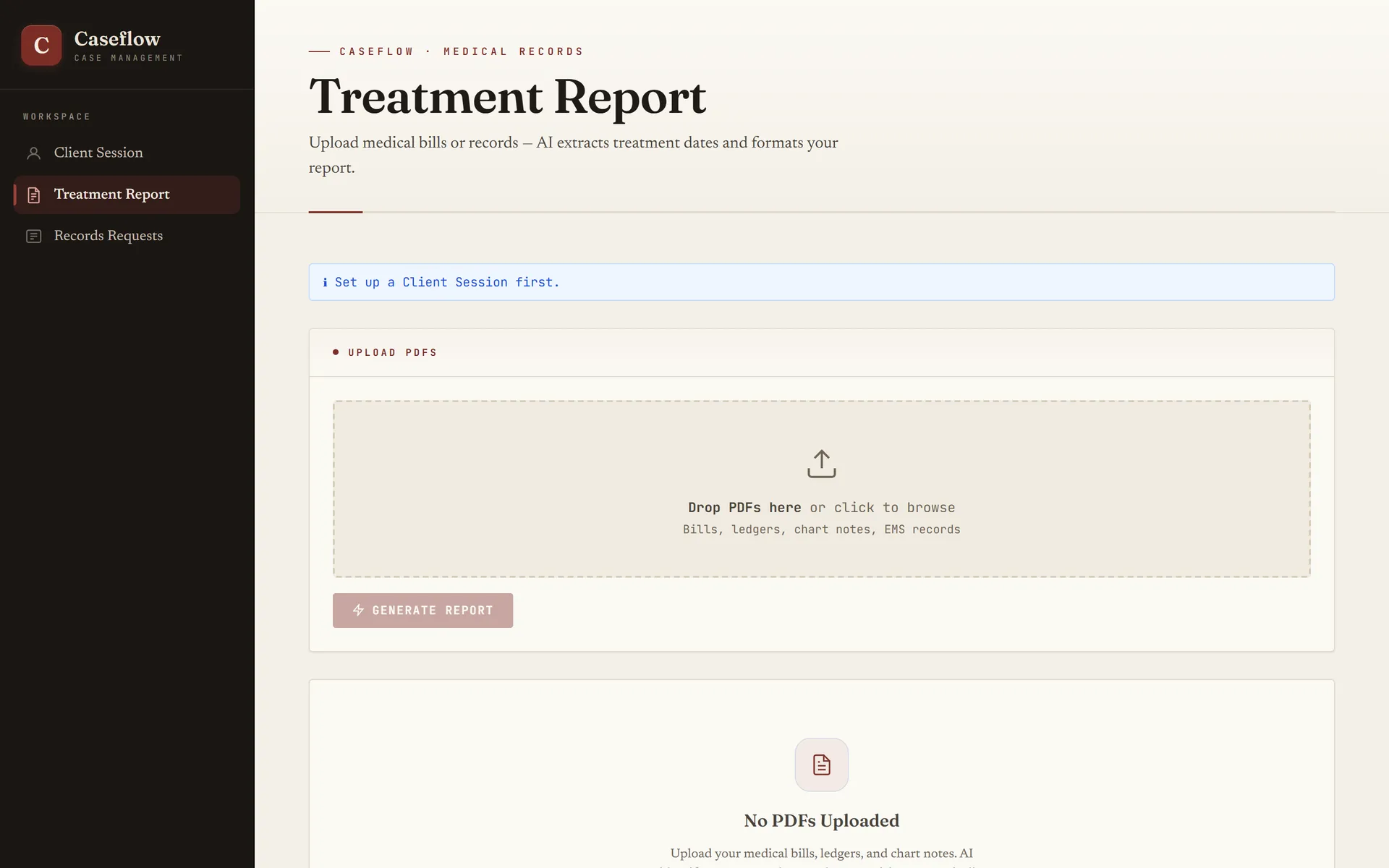The image size is (1389, 868).
Task: Click the Bills, ledgers, chart notes, EMS records text
Action: [x=821, y=529]
